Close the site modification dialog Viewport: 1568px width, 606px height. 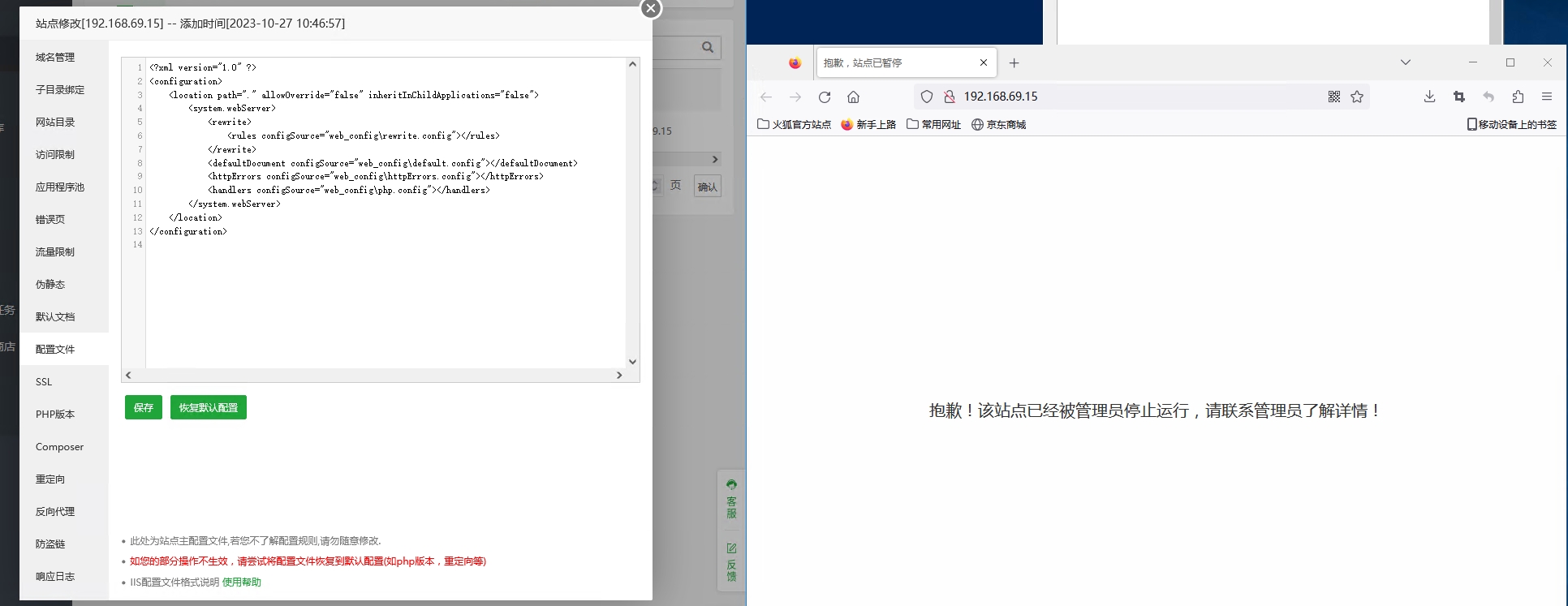651,8
